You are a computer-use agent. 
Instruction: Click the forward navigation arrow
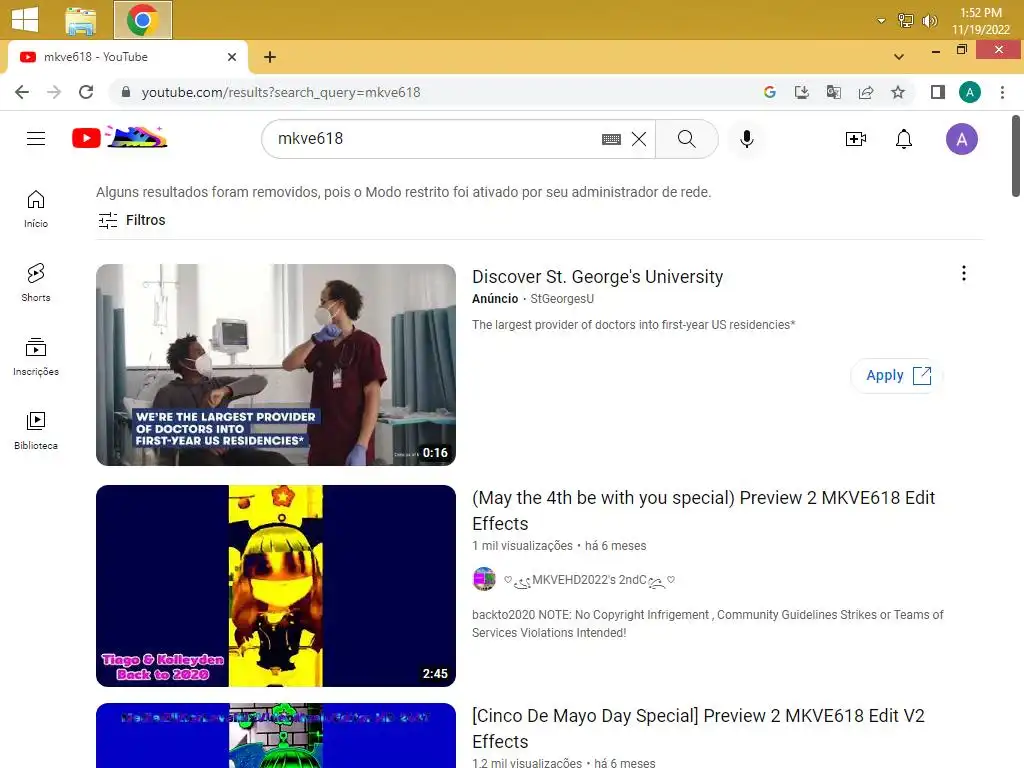(x=54, y=92)
